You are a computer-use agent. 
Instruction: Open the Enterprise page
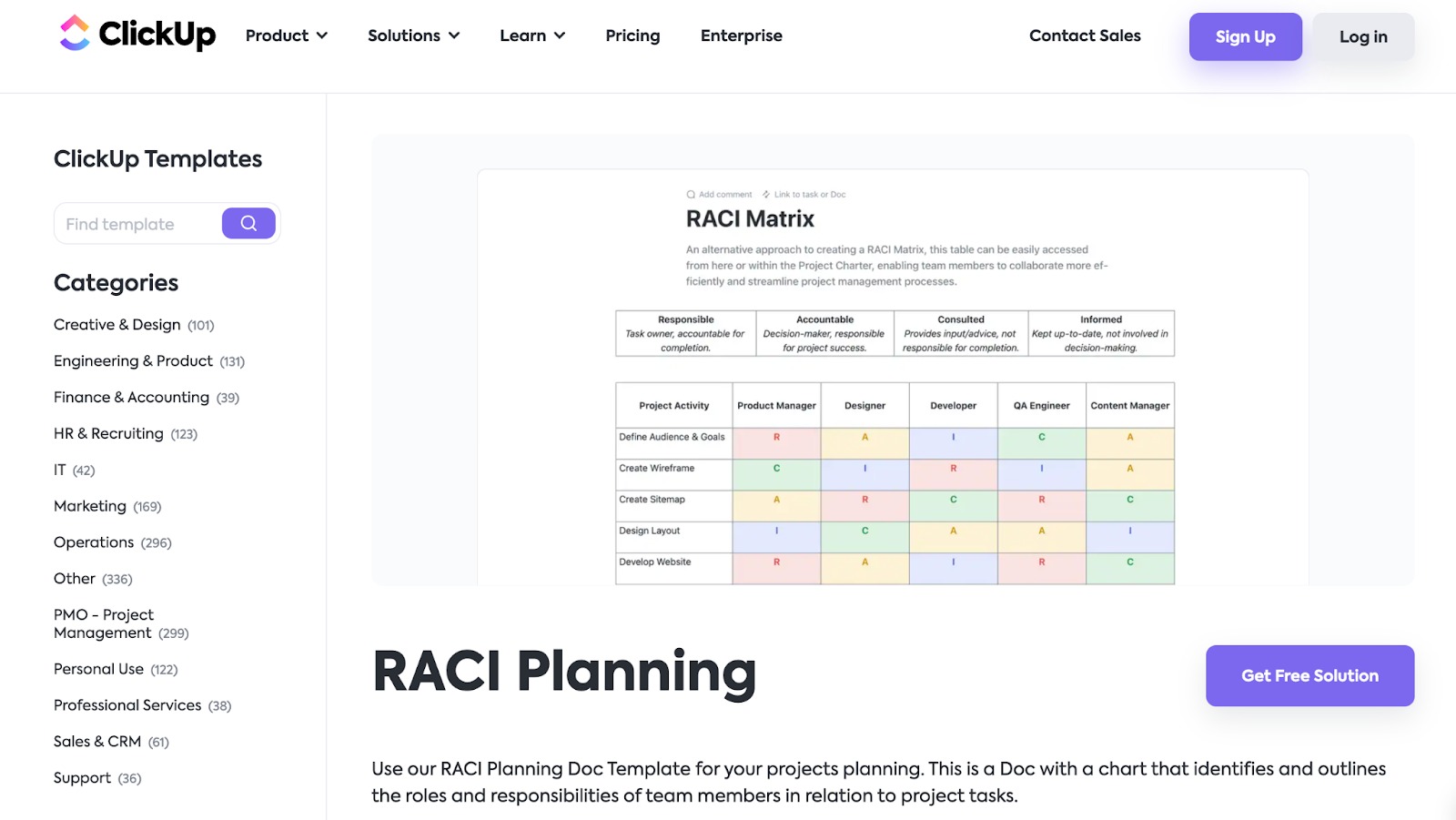(741, 35)
